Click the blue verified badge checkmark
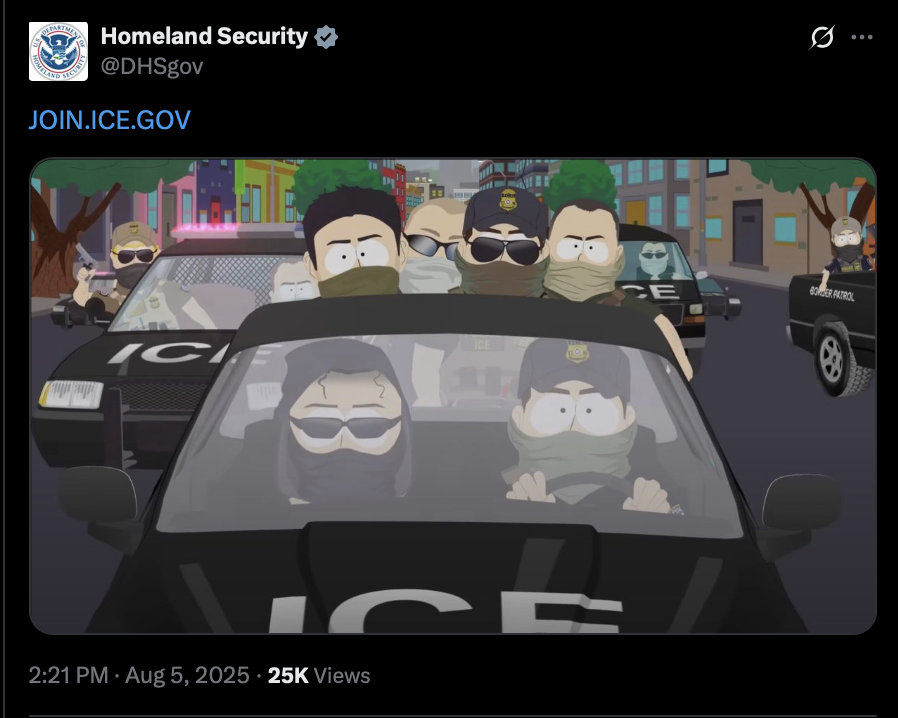The image size is (898, 718). click(x=326, y=37)
